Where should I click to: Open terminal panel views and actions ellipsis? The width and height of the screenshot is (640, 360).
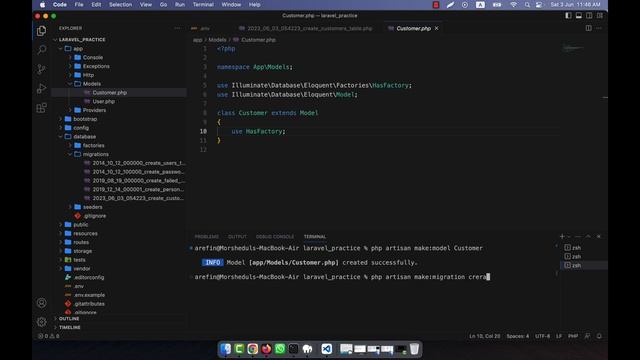[x=578, y=236]
